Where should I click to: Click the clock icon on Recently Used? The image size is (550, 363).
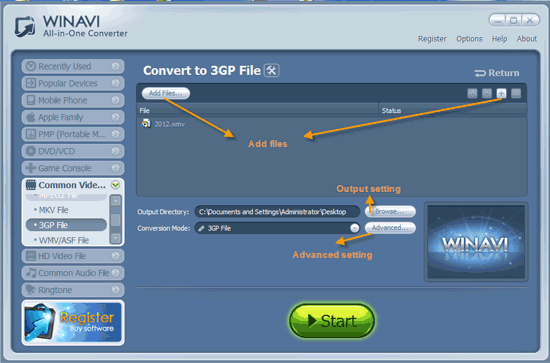pos(31,66)
